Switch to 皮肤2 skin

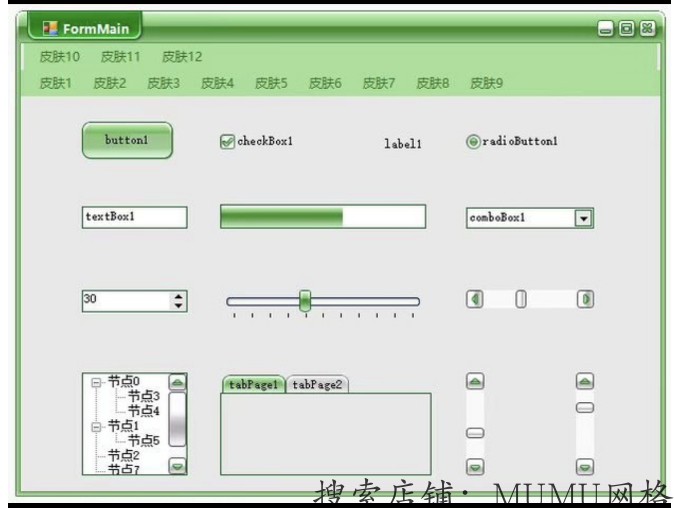[110, 83]
